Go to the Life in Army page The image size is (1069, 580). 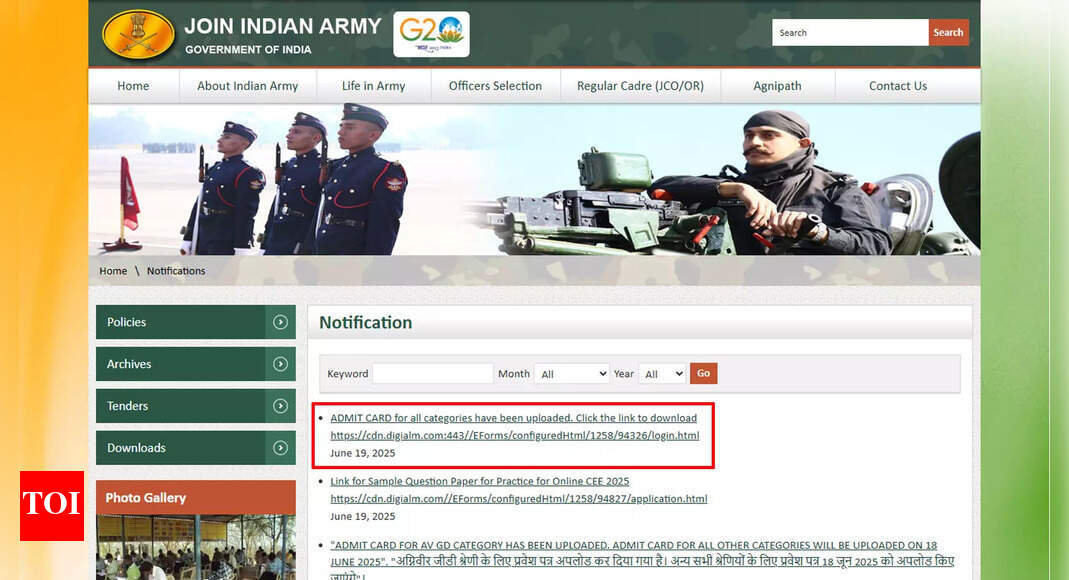tap(373, 86)
